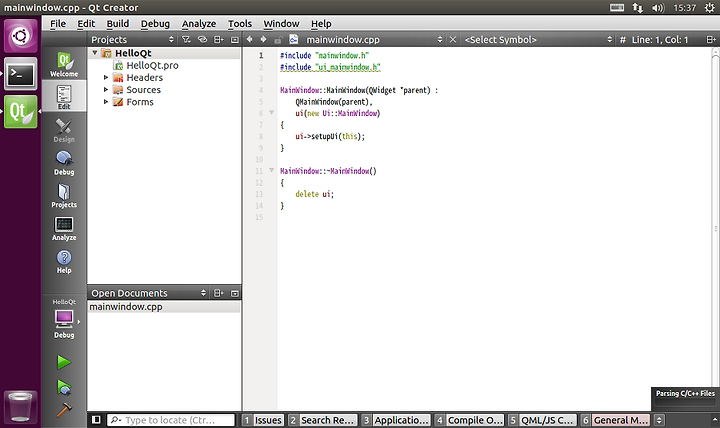
Task: Open the Build menu
Action: pyautogui.click(x=118, y=24)
